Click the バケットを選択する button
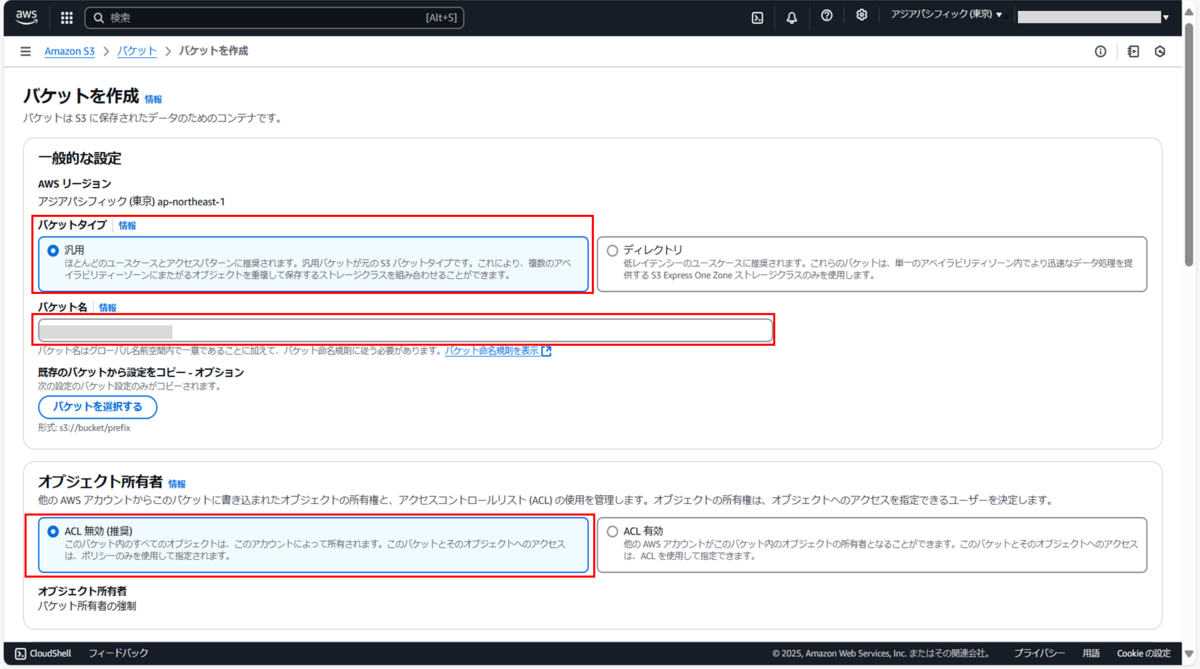This screenshot has height=669, width=1200. click(x=97, y=407)
